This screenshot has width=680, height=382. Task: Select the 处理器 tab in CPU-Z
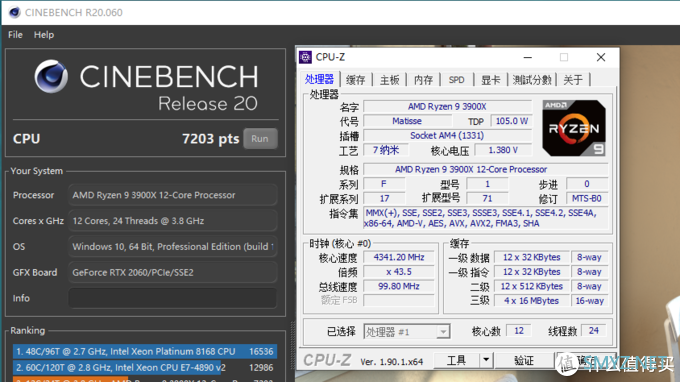[x=319, y=79]
